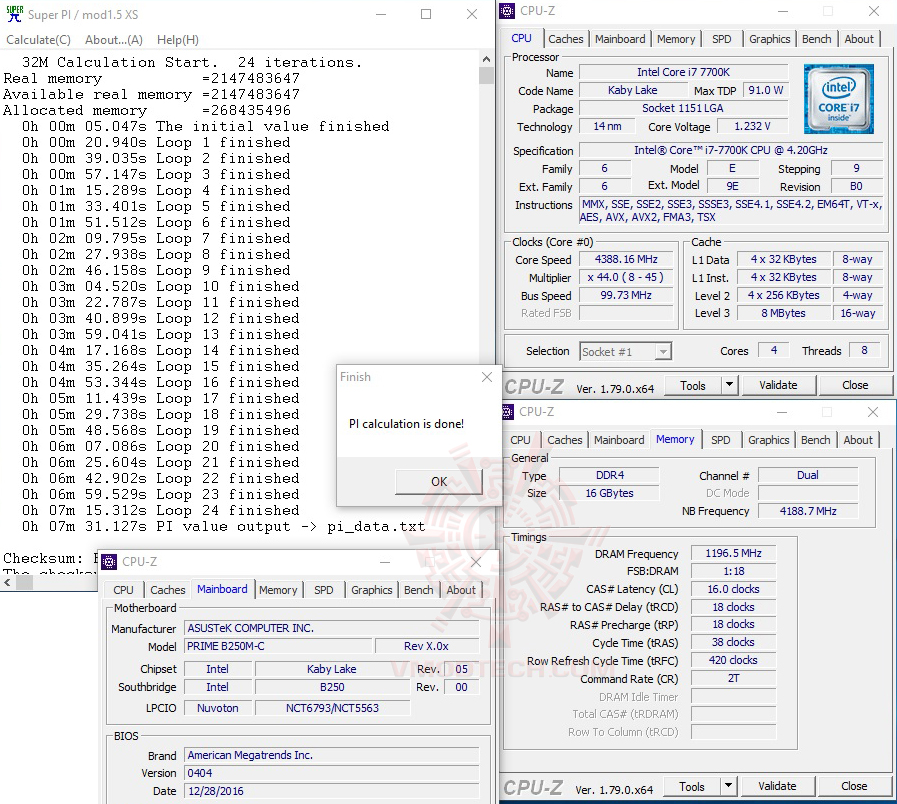897x804 pixels.
Task: Click the CPU-Z icon in top CPU window title
Action: [507, 11]
